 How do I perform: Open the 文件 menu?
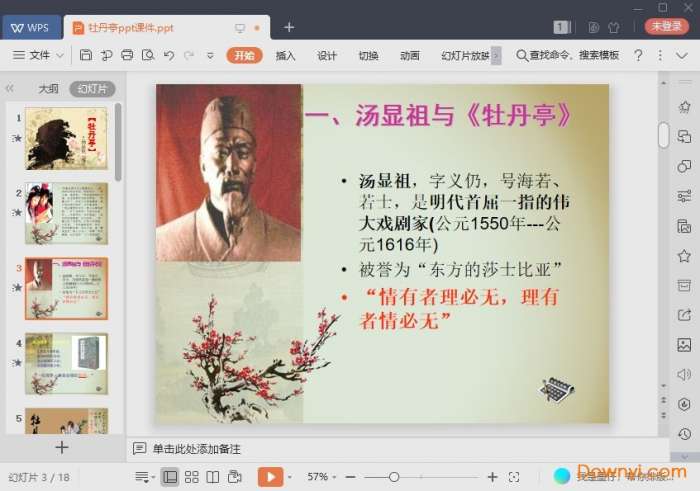click(x=31, y=55)
